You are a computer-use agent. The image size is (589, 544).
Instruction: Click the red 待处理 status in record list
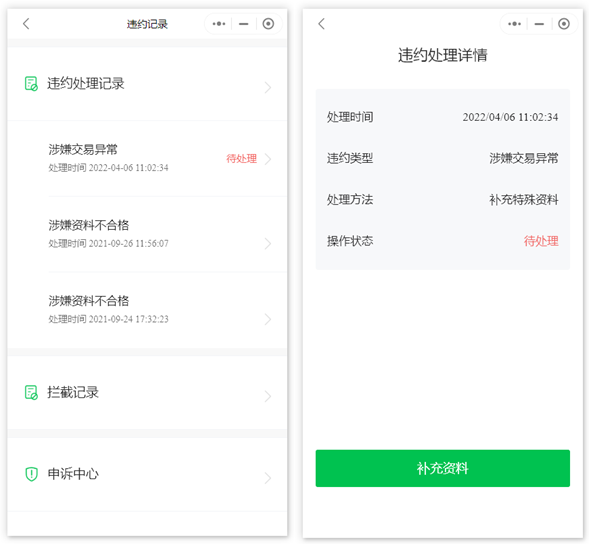[242, 159]
